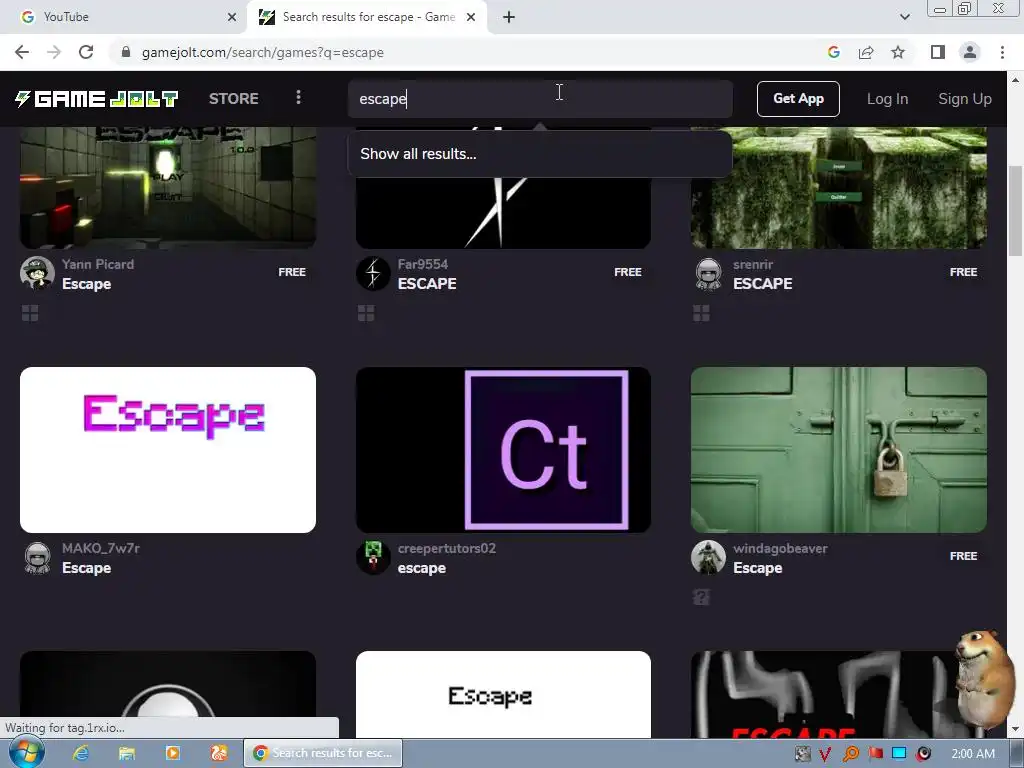The height and width of the screenshot is (768, 1024).
Task: Expand the tab search dropdown arrow
Action: click(x=904, y=17)
